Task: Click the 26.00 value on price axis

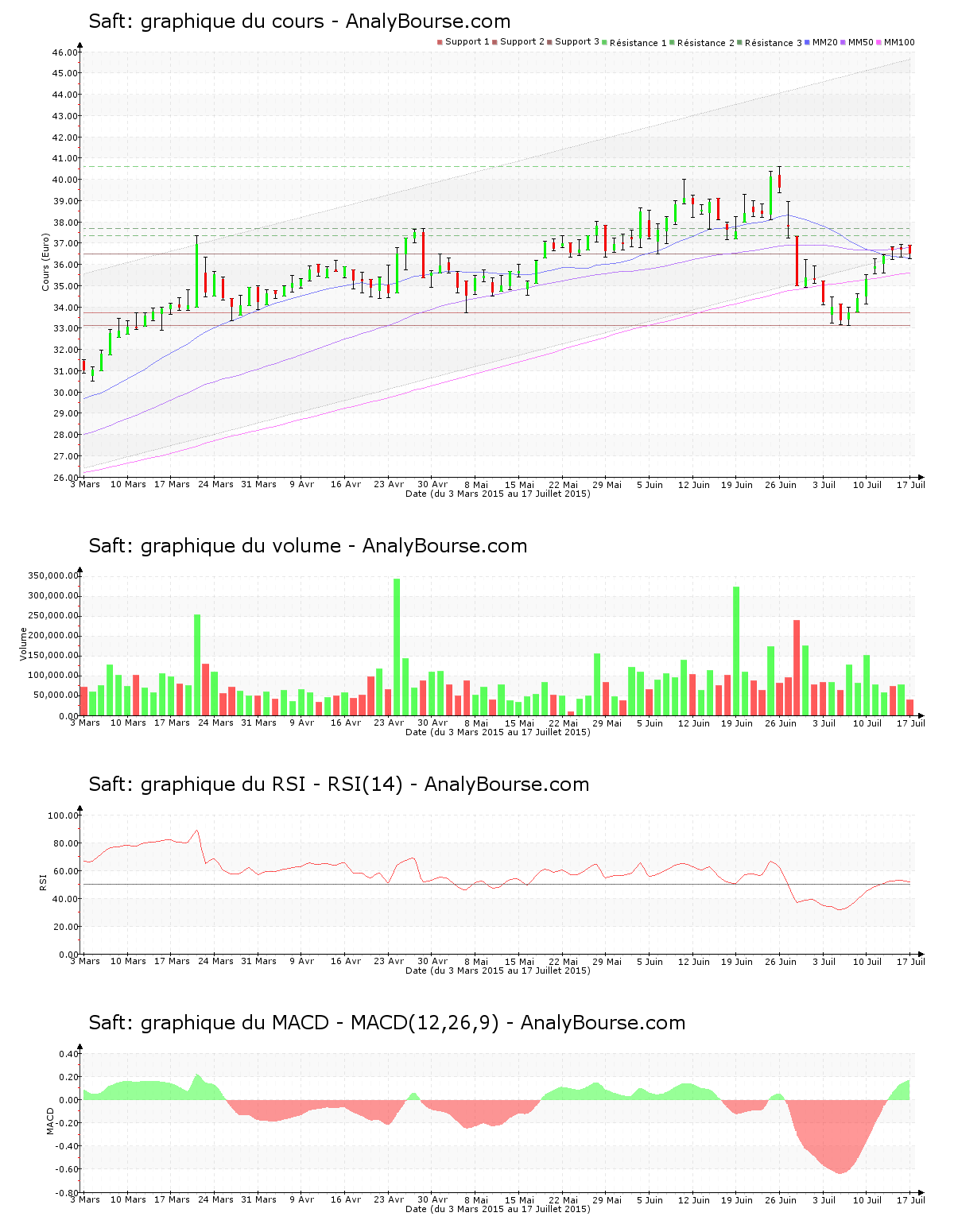Action: click(66, 478)
